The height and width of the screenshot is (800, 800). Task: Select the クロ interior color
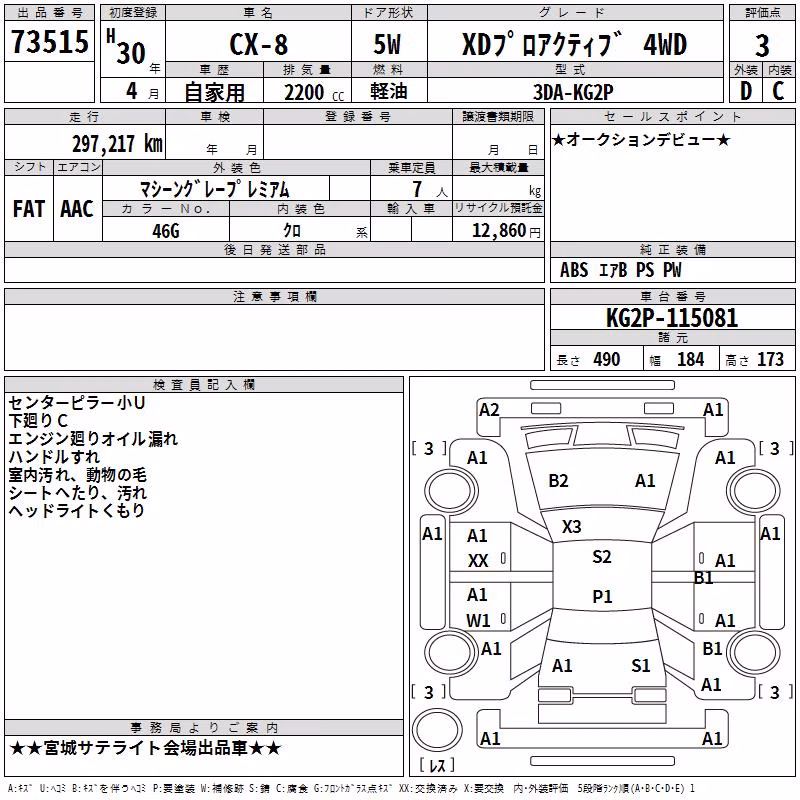[292, 231]
